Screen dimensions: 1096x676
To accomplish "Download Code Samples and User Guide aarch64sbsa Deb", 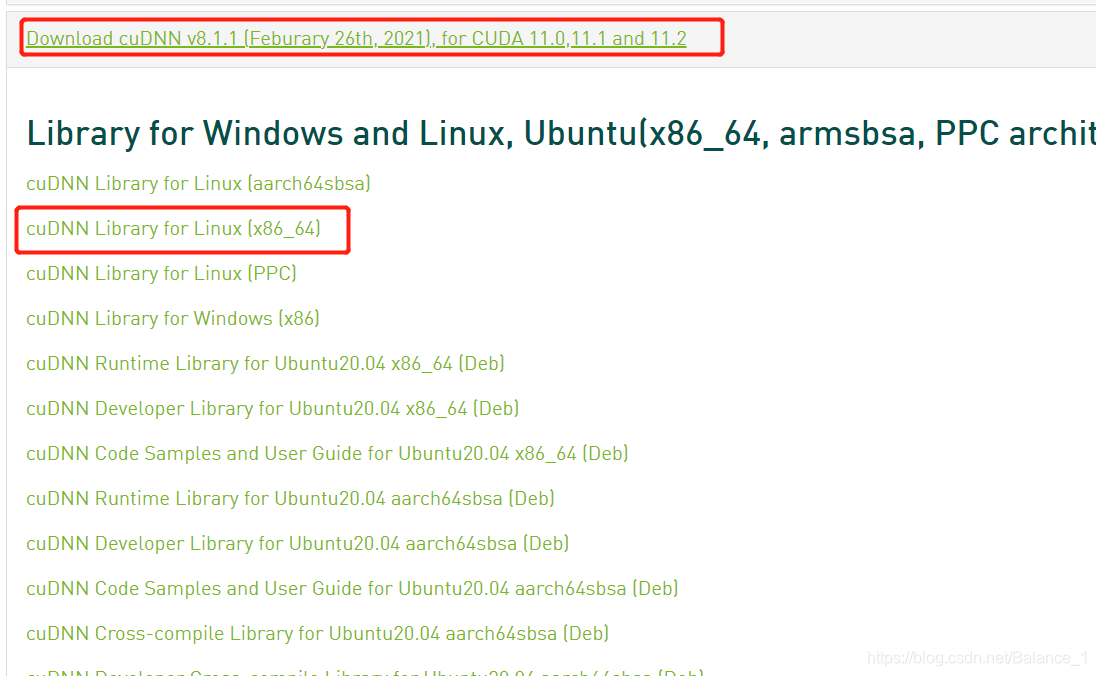I will coord(352,589).
